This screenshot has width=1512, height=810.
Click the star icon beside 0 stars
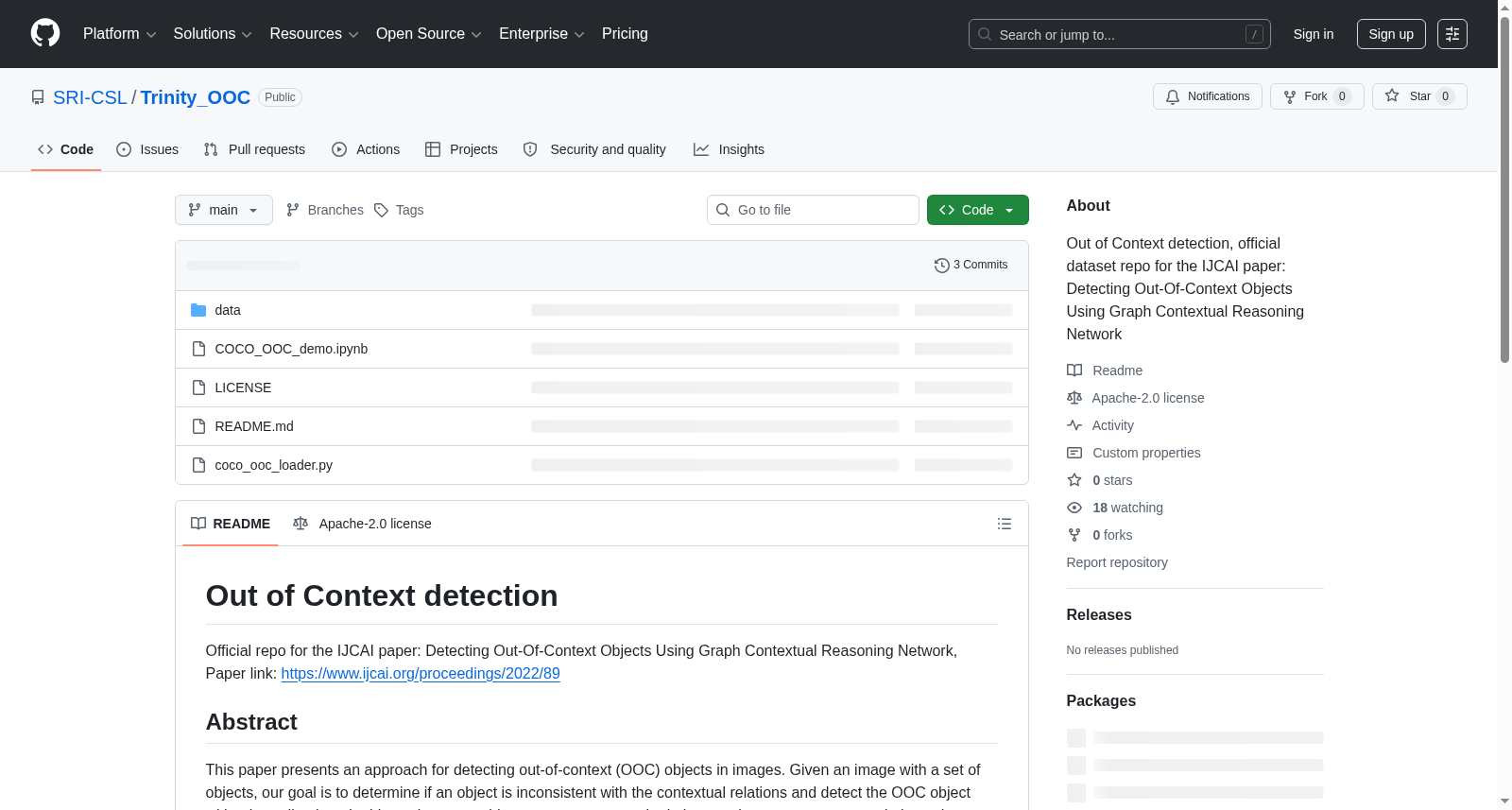coord(1074,480)
